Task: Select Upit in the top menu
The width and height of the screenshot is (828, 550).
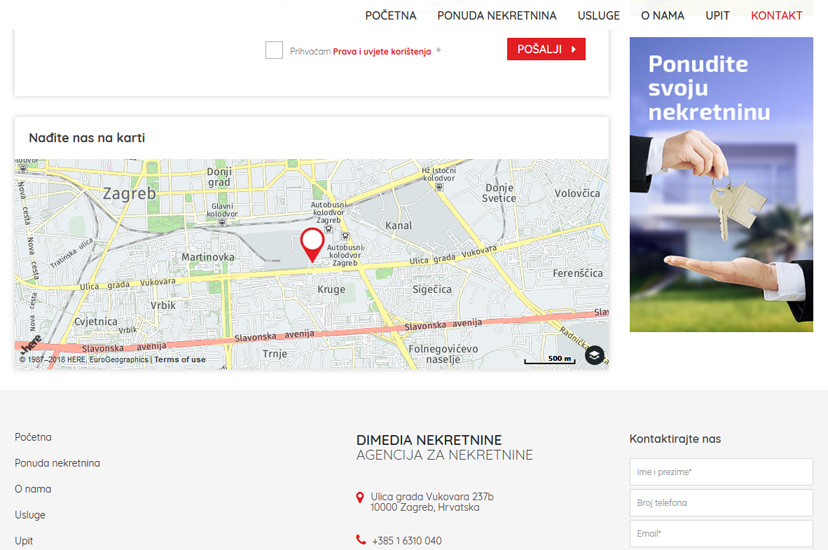Action: click(717, 15)
